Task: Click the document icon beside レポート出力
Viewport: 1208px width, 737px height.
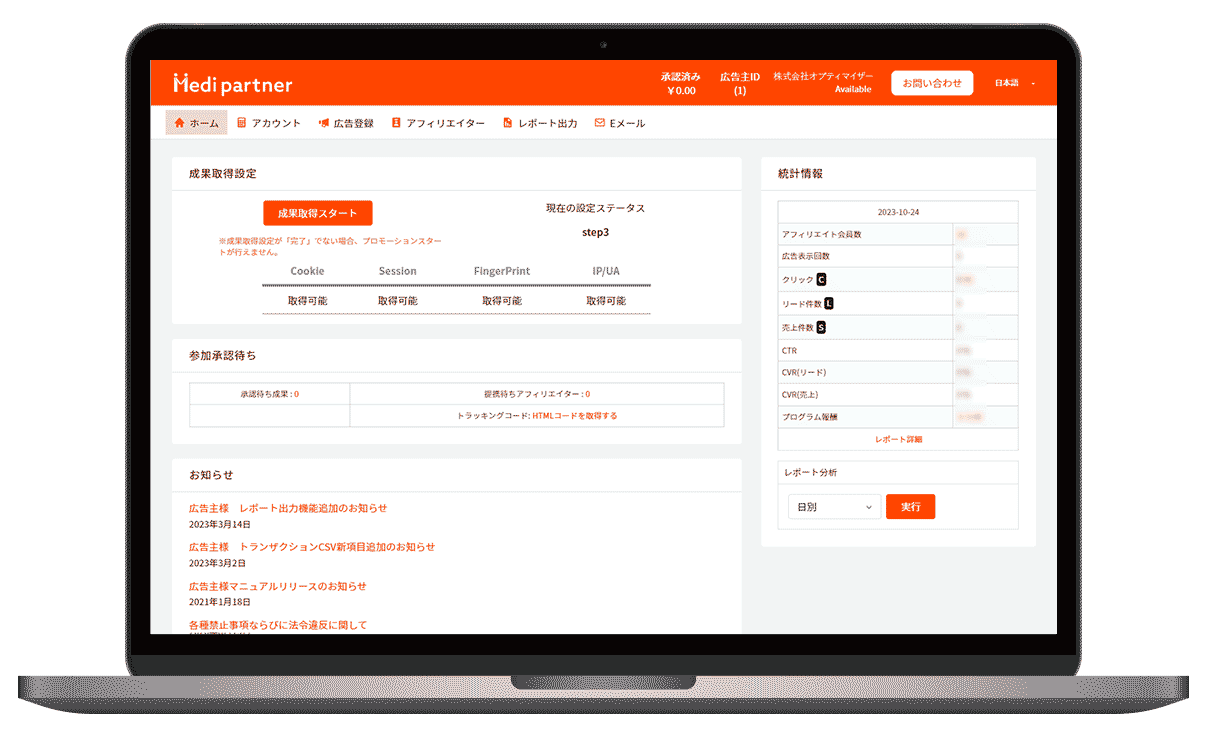Action: [508, 123]
